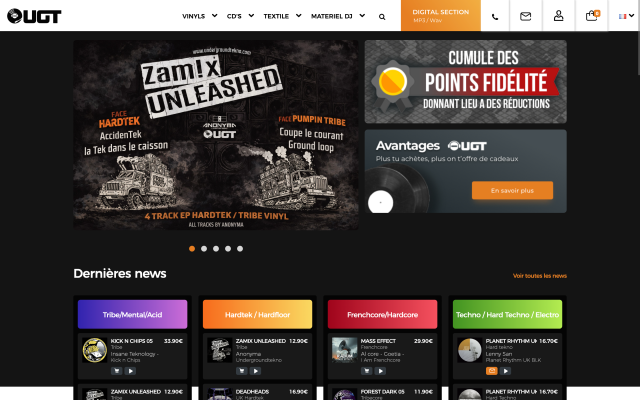Play preview of Mass Effect record

click(x=380, y=371)
